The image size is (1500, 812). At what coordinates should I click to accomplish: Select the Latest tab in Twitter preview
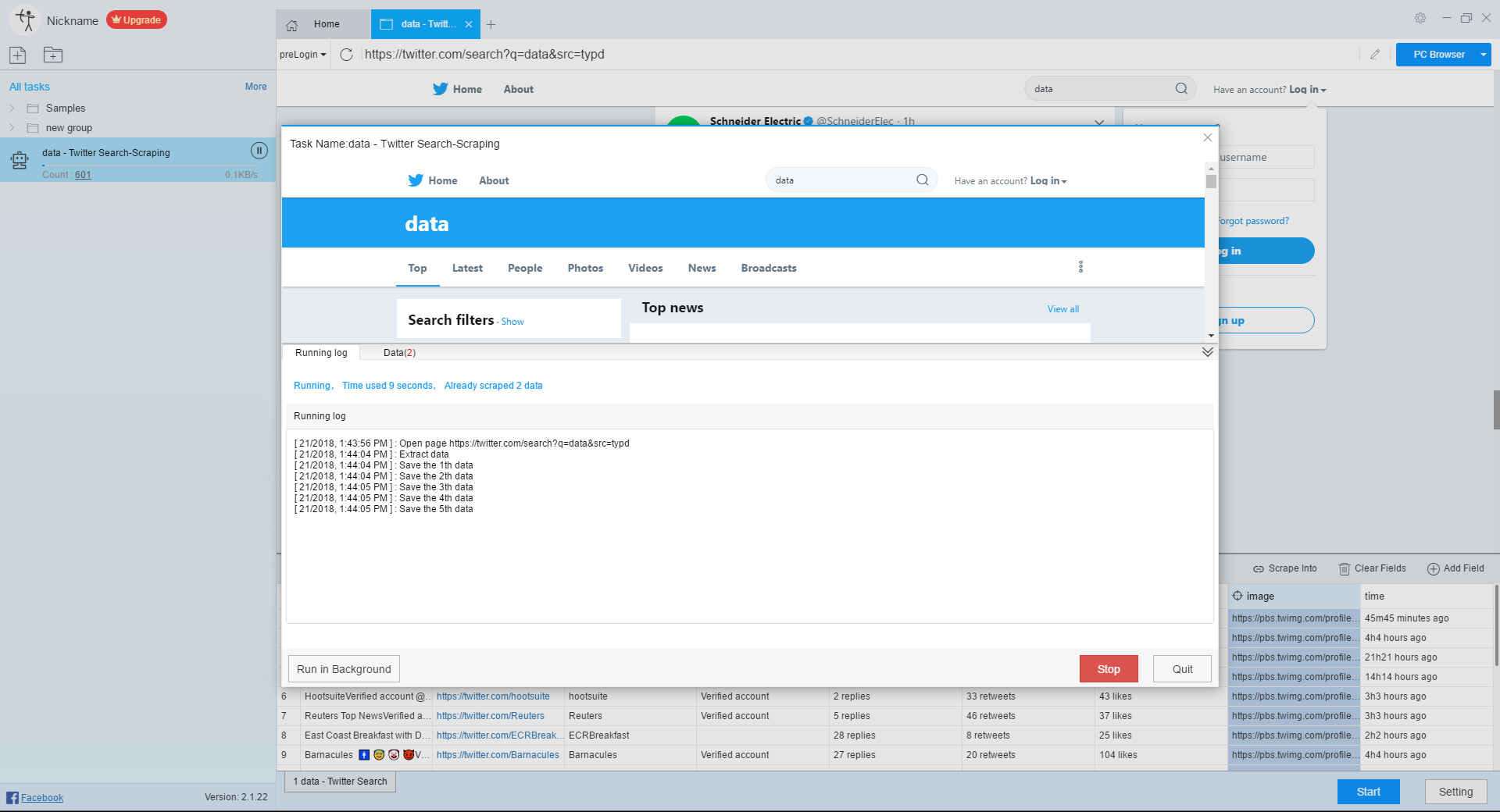[467, 268]
